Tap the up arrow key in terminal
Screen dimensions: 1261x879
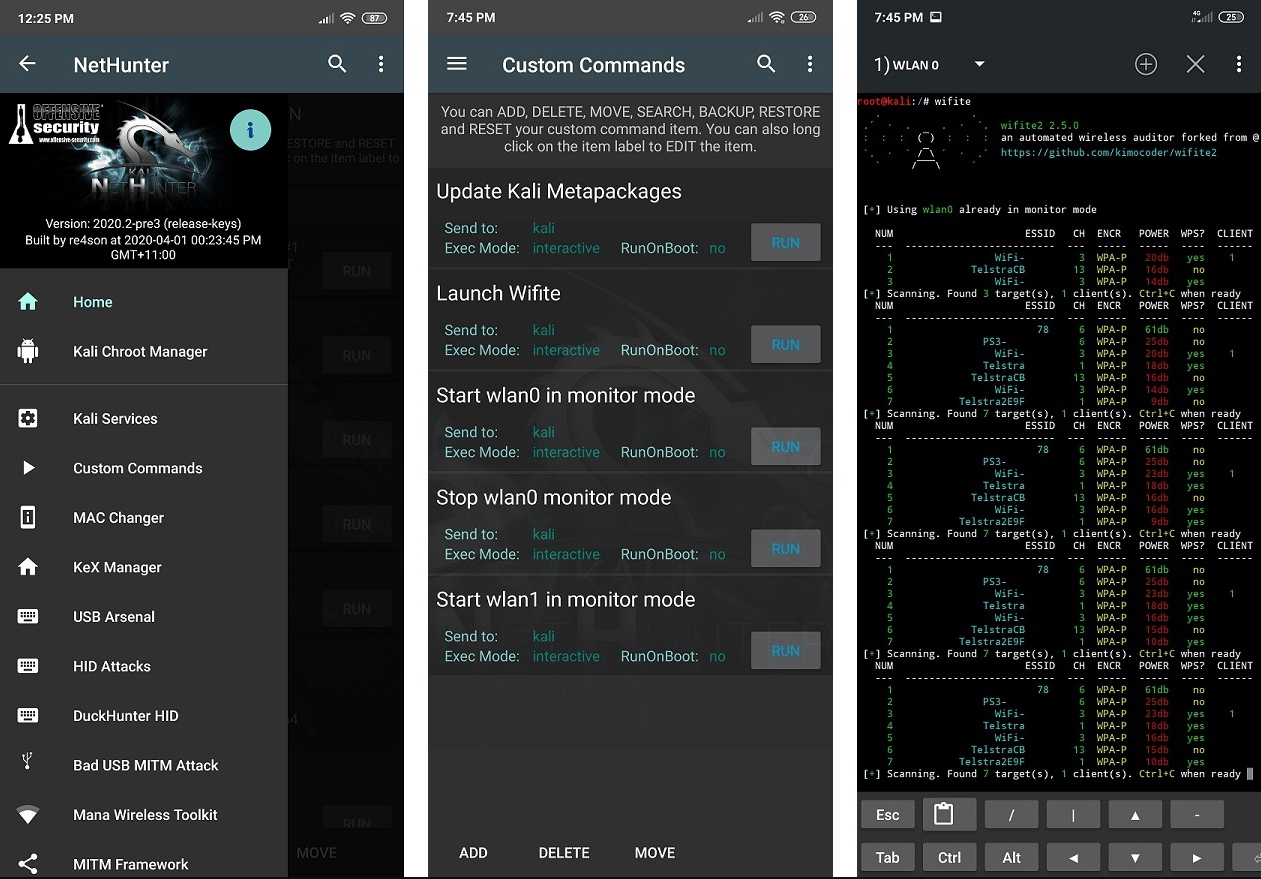pyautogui.click(x=1135, y=815)
